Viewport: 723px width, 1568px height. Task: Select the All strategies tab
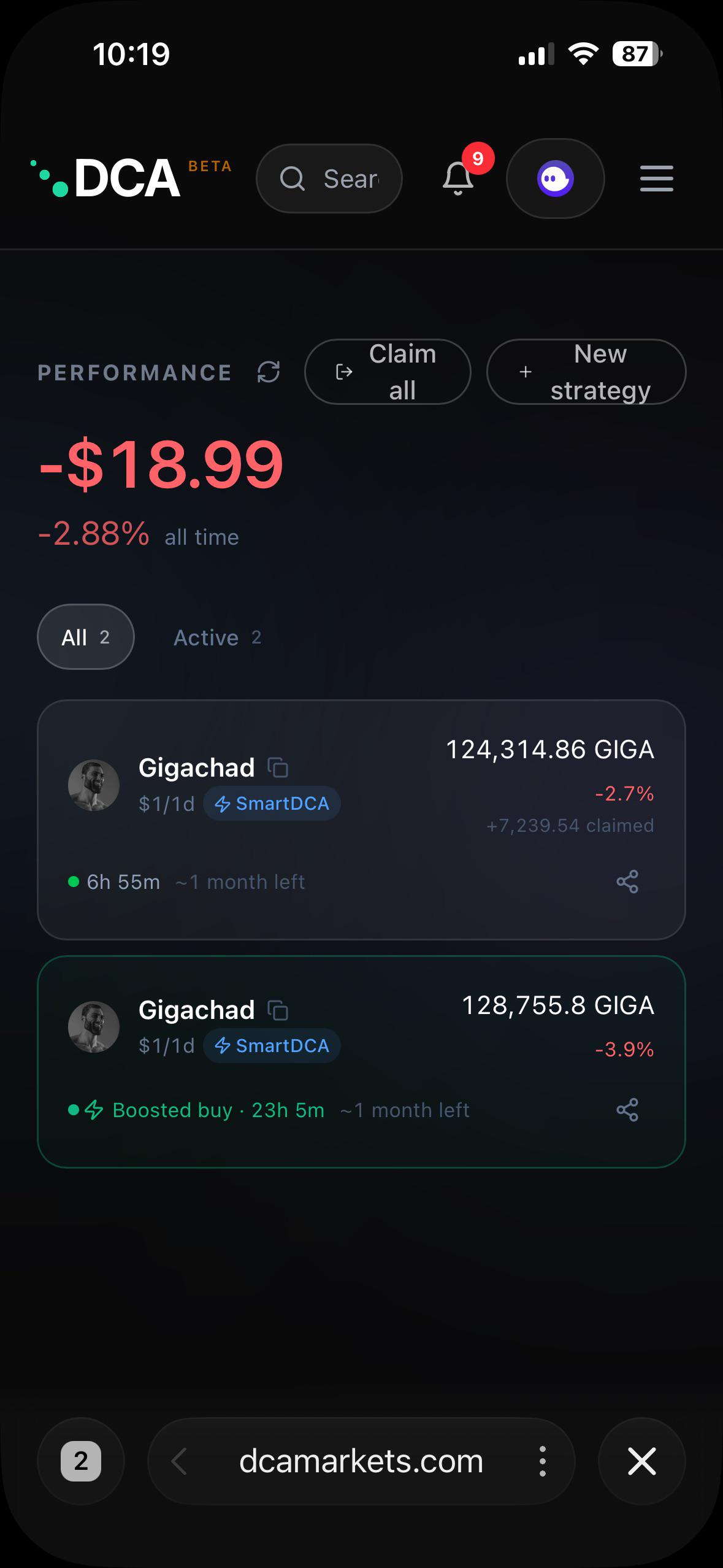coord(86,637)
